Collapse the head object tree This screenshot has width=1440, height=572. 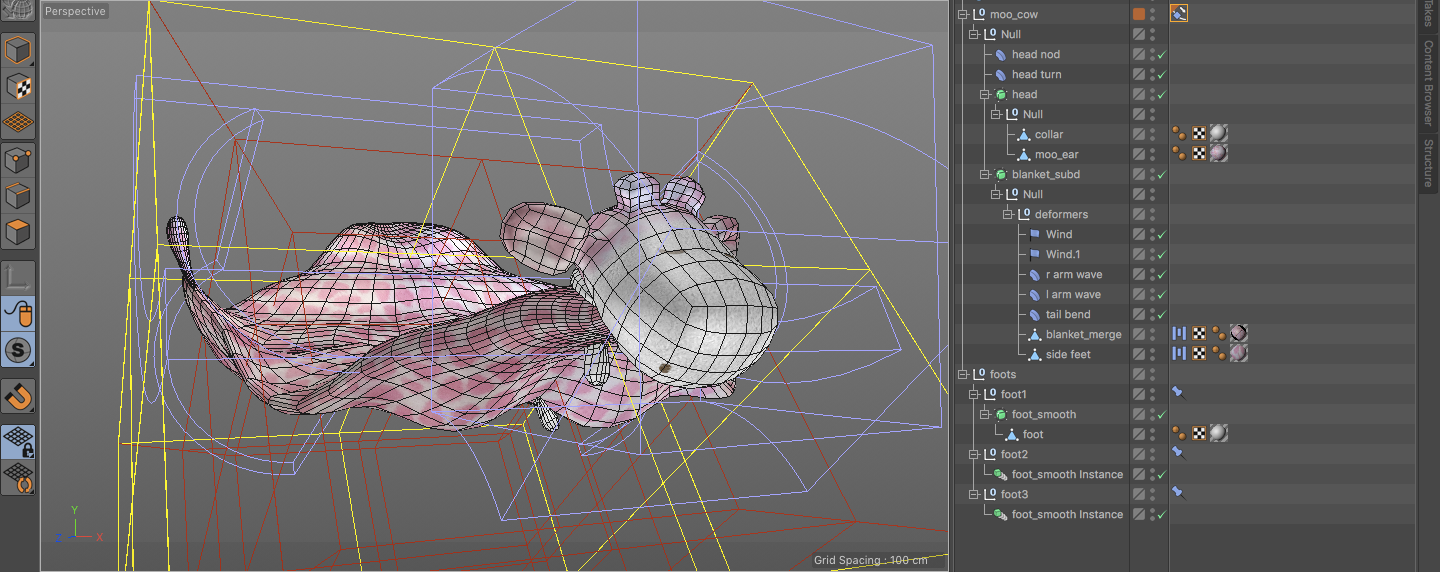click(x=986, y=94)
